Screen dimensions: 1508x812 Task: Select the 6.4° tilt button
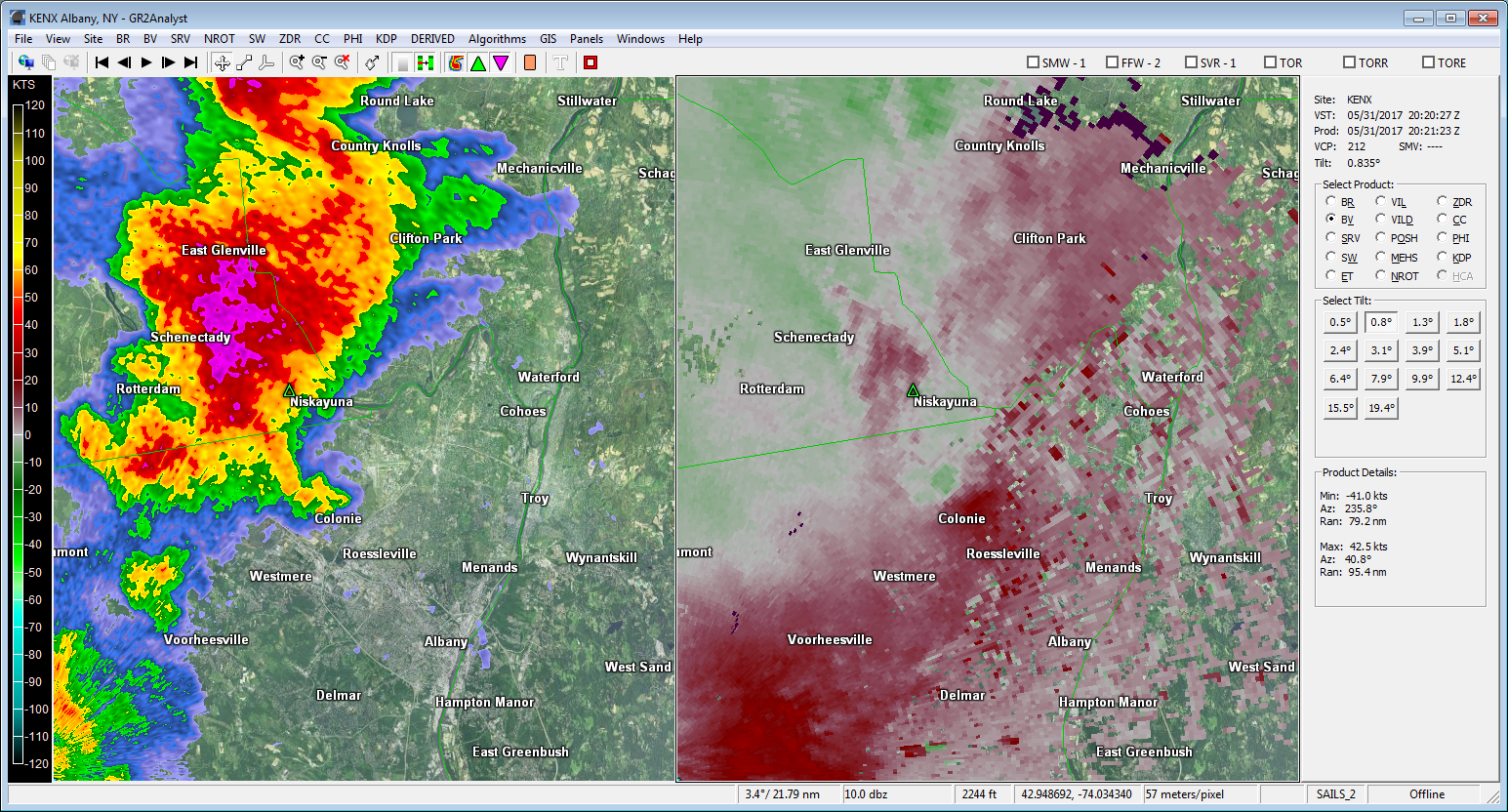1340,379
